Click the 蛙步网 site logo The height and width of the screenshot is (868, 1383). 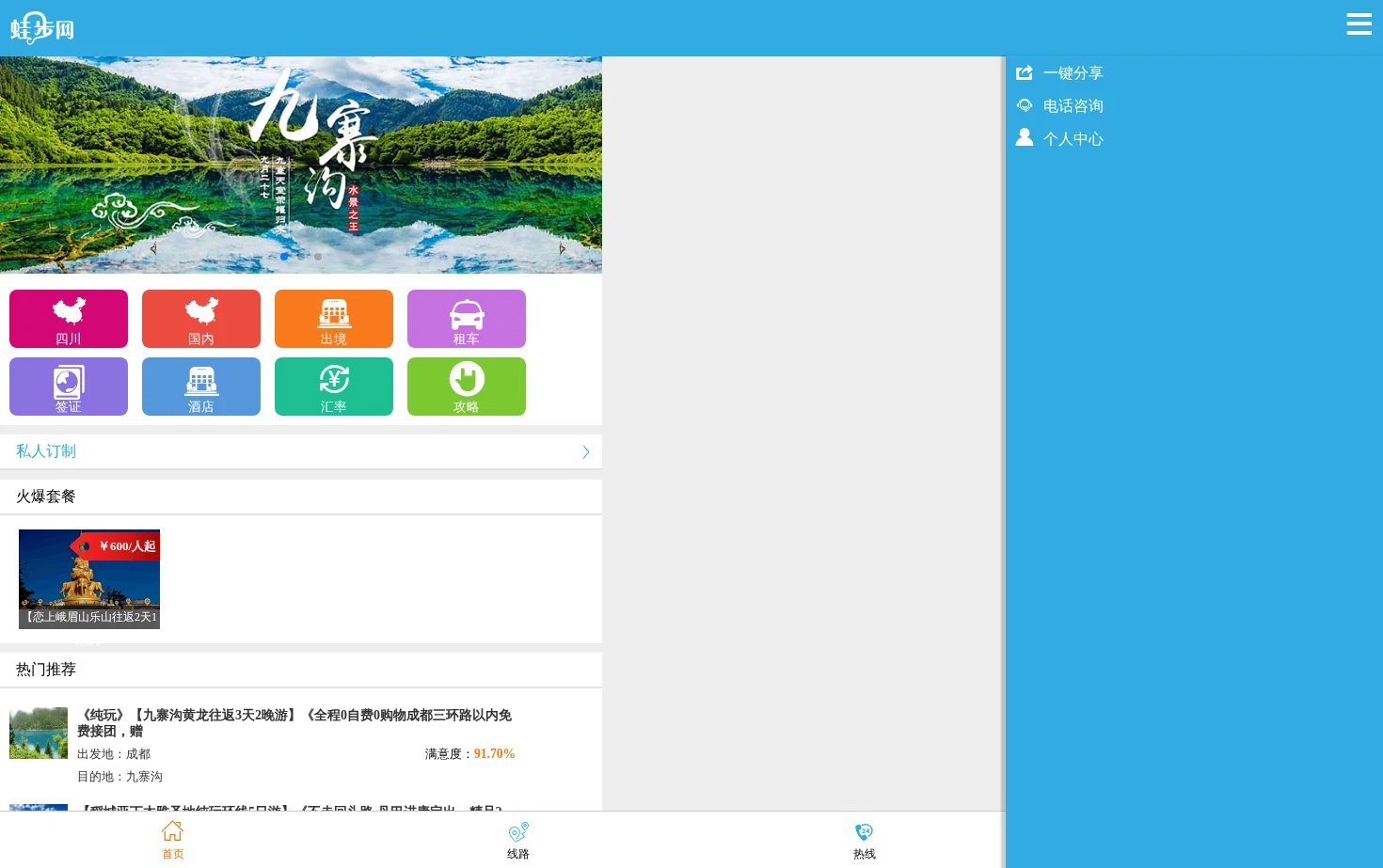coord(42,28)
